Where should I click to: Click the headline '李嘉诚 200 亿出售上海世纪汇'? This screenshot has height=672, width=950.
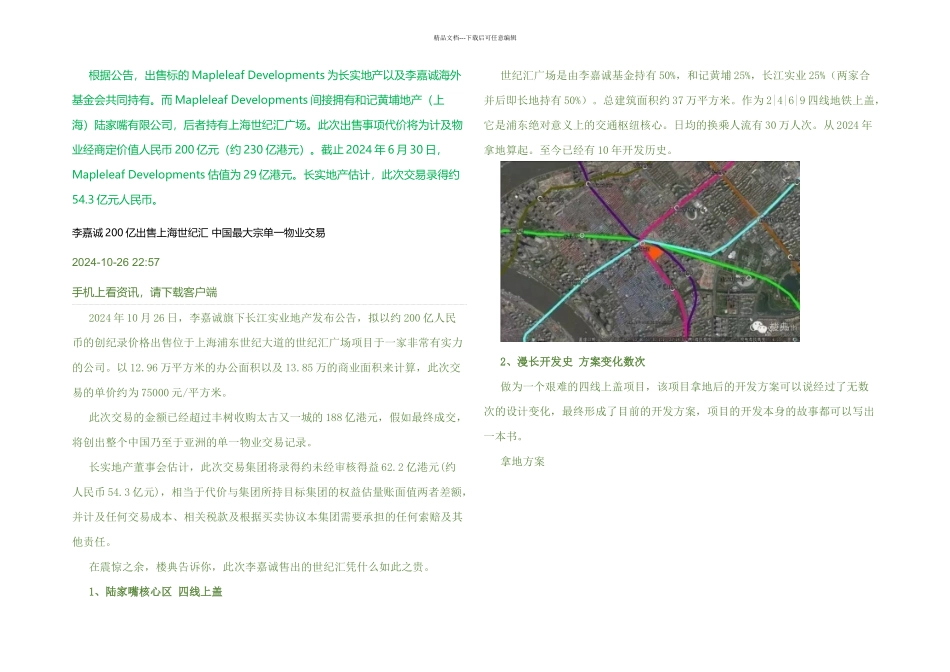point(199,233)
